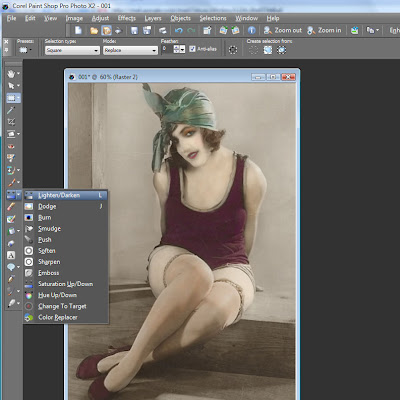Choose Burn from the tool flyout
Image resolution: width=400 pixels, height=400 pixels.
click(66, 217)
